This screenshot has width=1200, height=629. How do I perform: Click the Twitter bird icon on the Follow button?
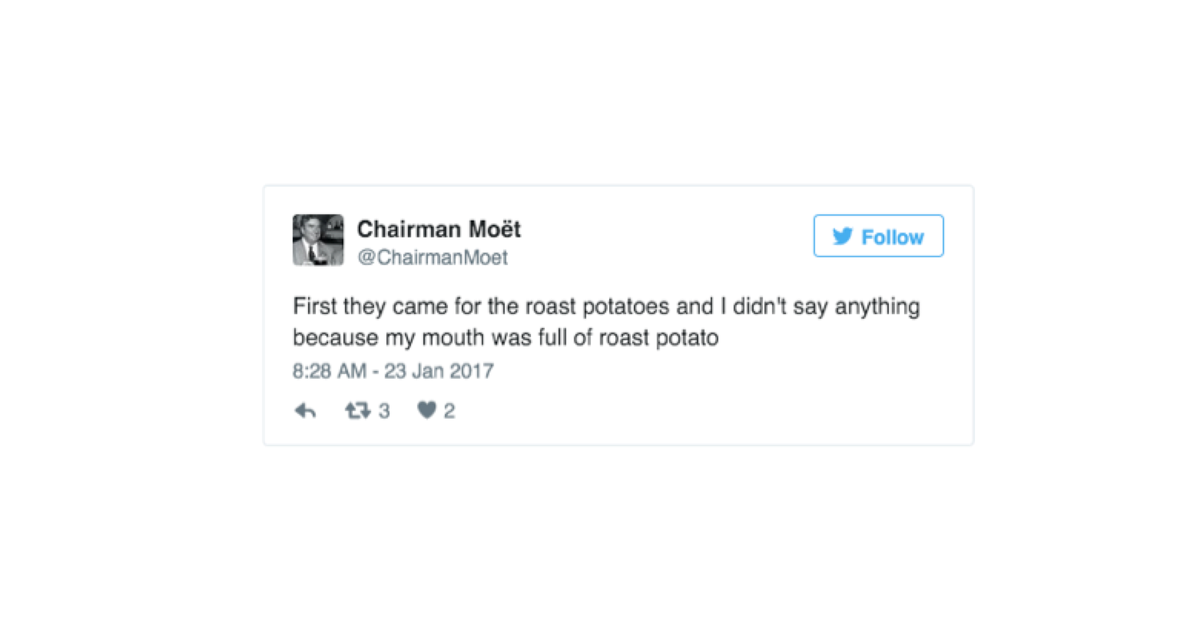point(842,236)
